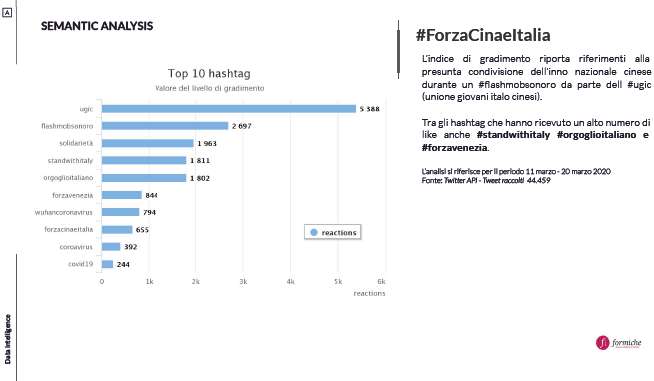Click the ugic bar in chart
The height and width of the screenshot is (381, 654).
pos(229,109)
